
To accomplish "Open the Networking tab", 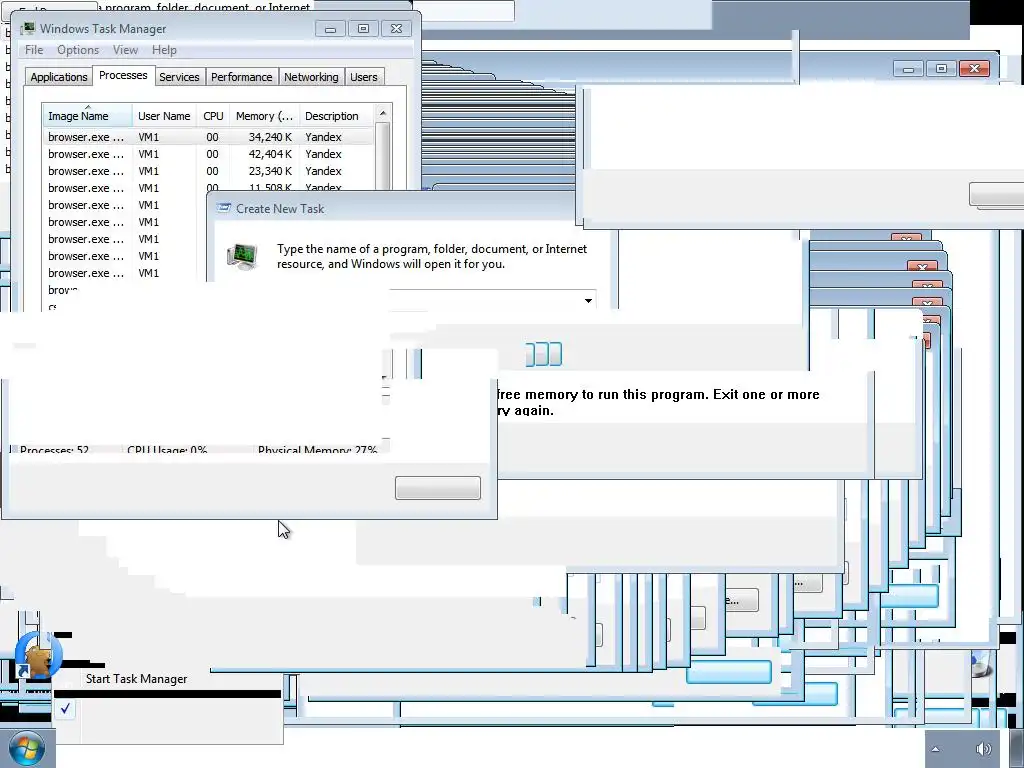I will click(x=311, y=76).
